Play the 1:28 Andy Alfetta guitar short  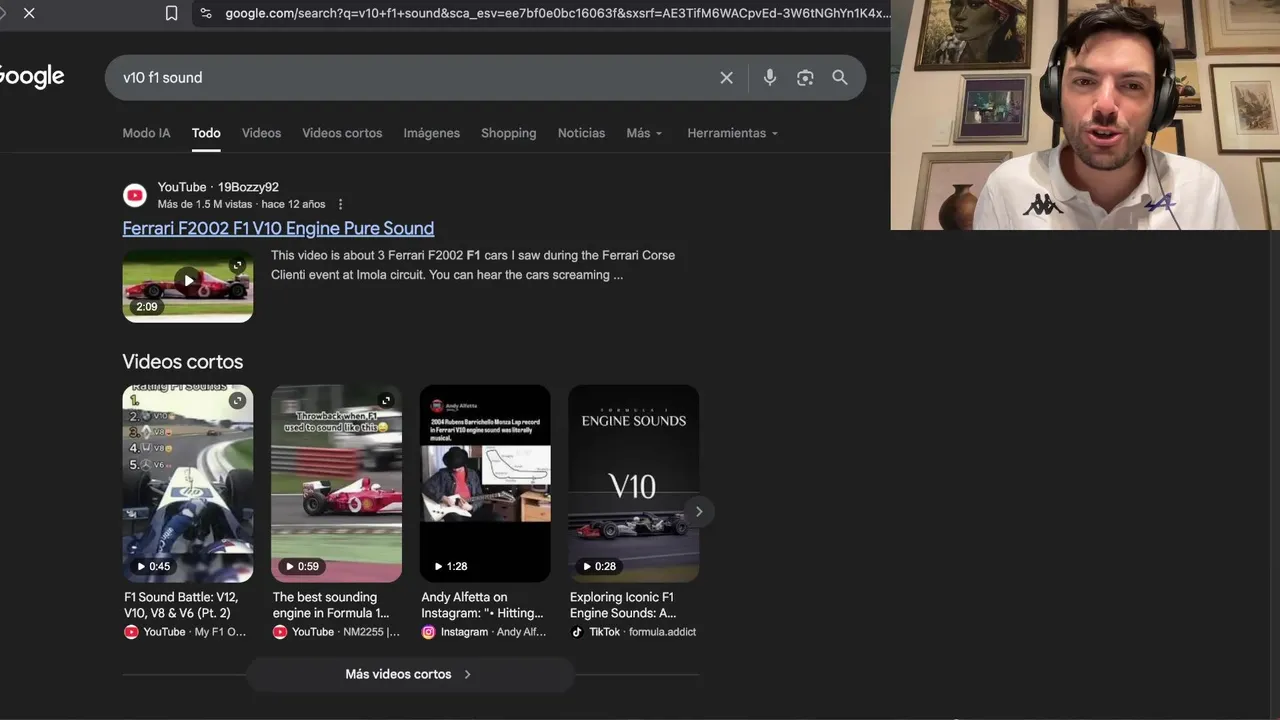tap(485, 483)
